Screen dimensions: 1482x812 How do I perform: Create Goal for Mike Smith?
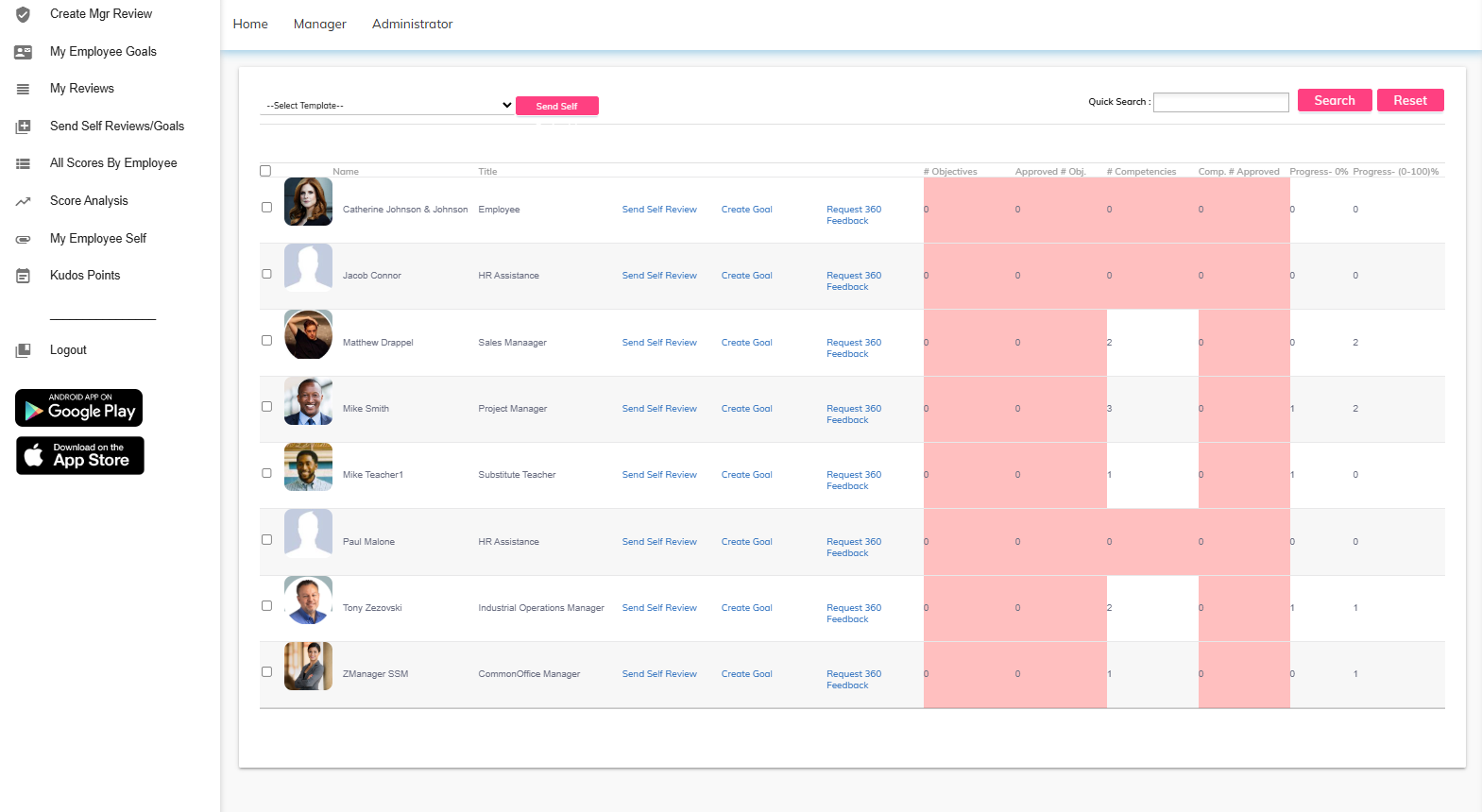[747, 409]
